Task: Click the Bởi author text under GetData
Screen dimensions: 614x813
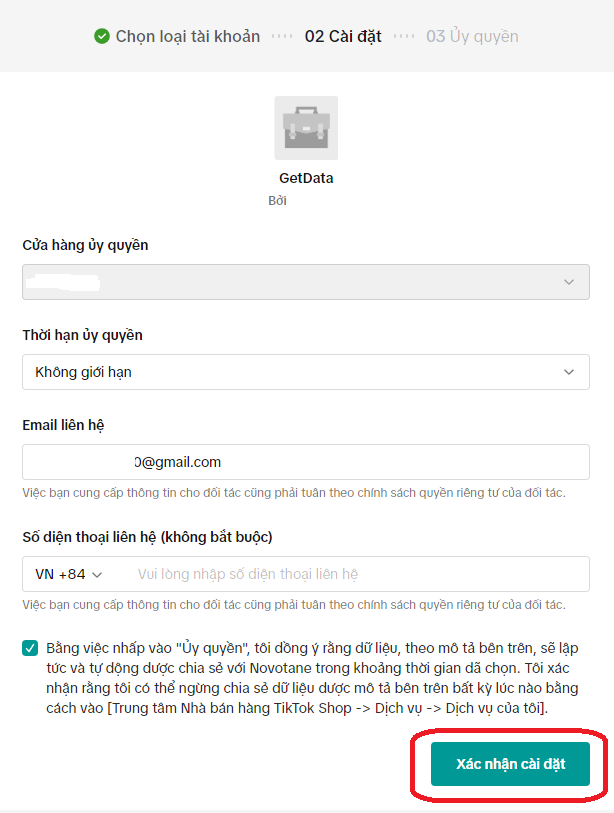Action: tap(278, 201)
